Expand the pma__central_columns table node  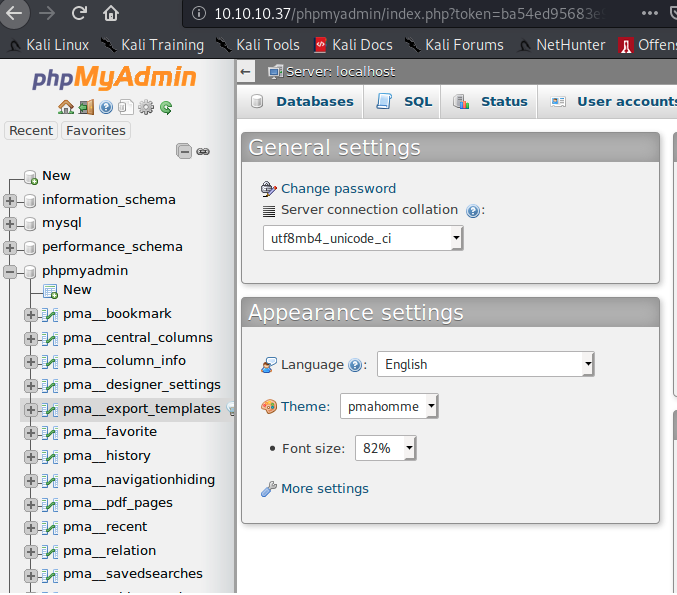click(31, 339)
